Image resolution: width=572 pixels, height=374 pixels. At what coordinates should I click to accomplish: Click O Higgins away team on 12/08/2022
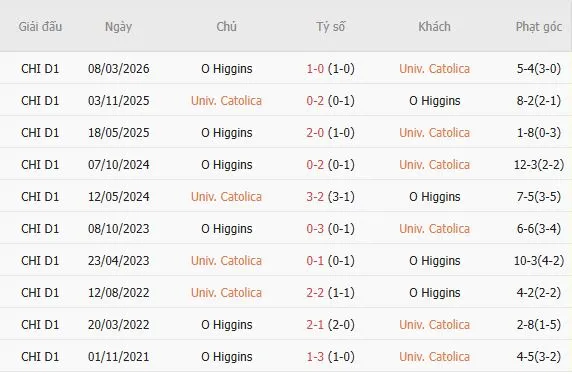point(434,293)
